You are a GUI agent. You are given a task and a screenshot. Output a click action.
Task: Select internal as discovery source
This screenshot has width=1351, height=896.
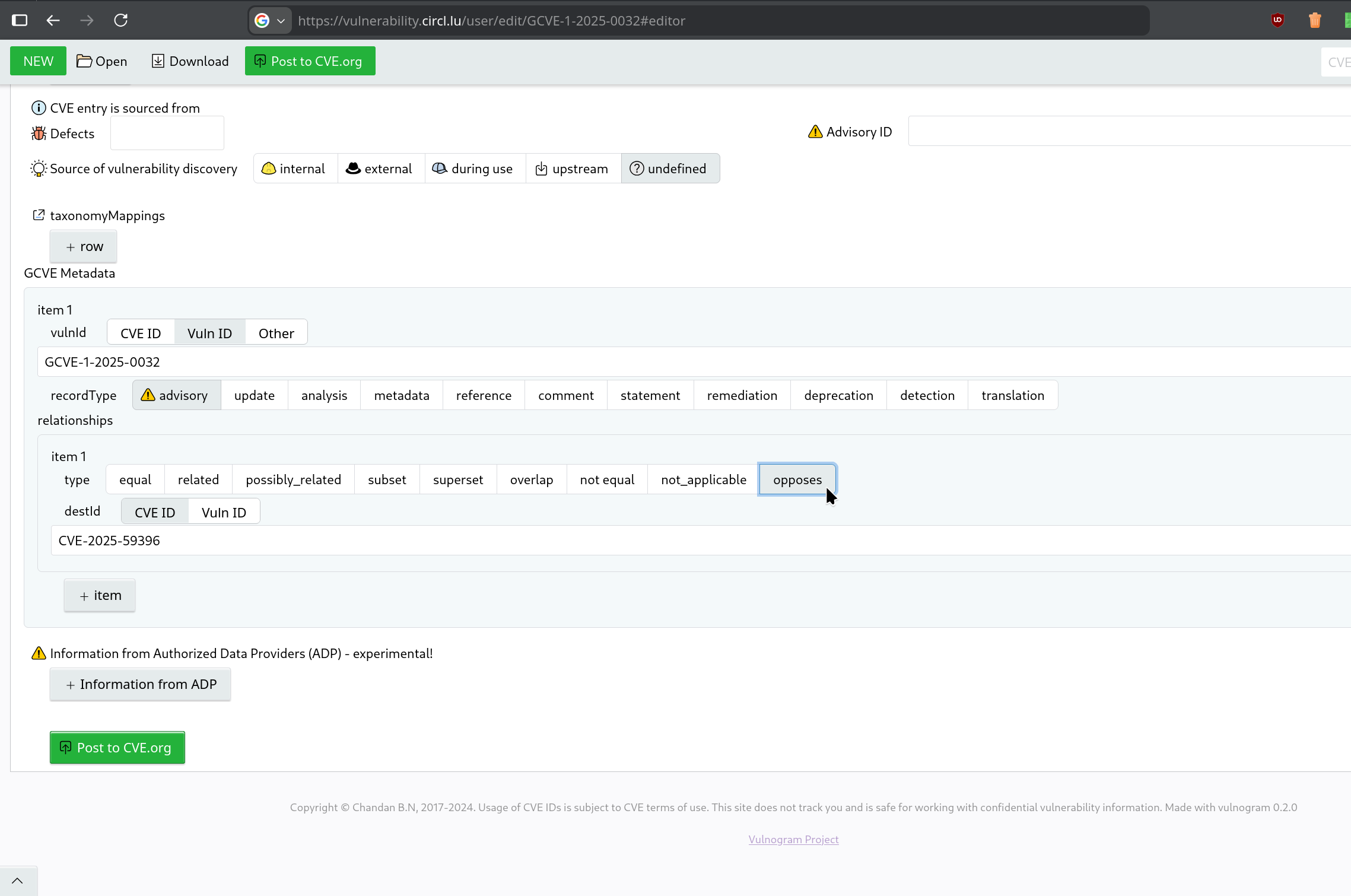(x=295, y=169)
